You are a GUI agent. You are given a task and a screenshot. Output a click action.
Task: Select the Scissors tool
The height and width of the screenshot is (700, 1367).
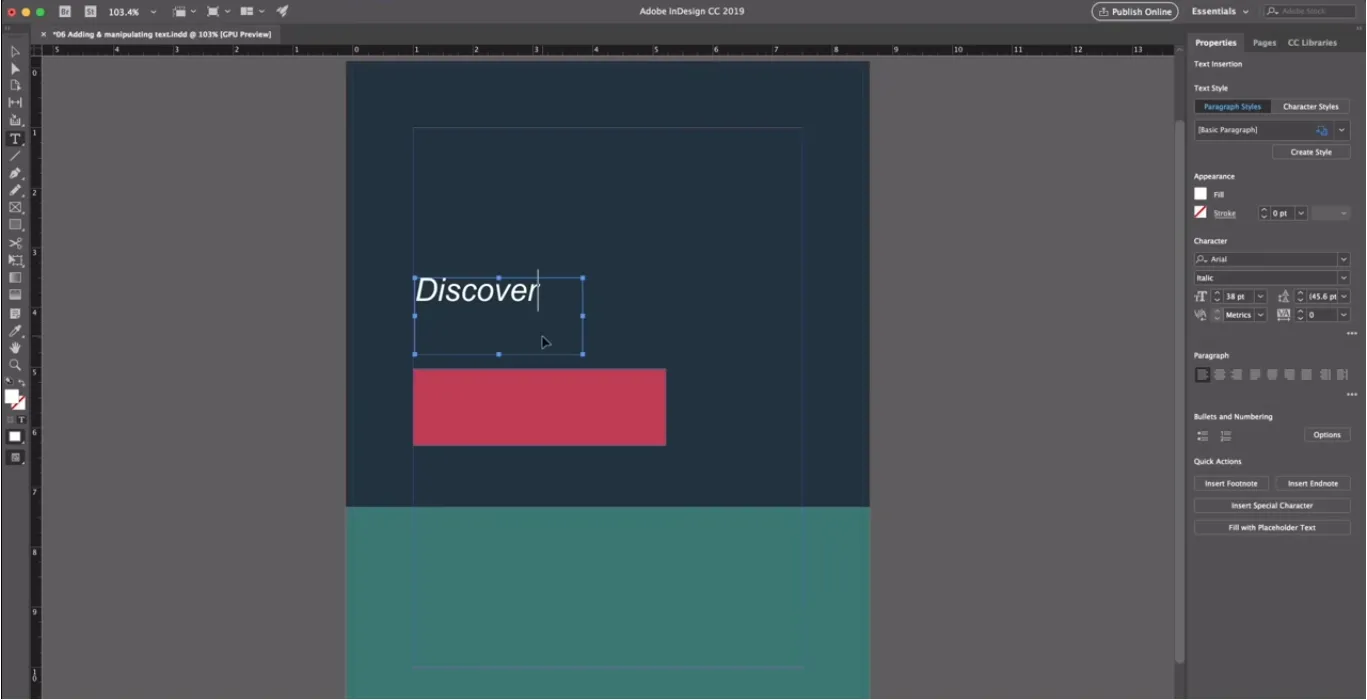point(15,243)
